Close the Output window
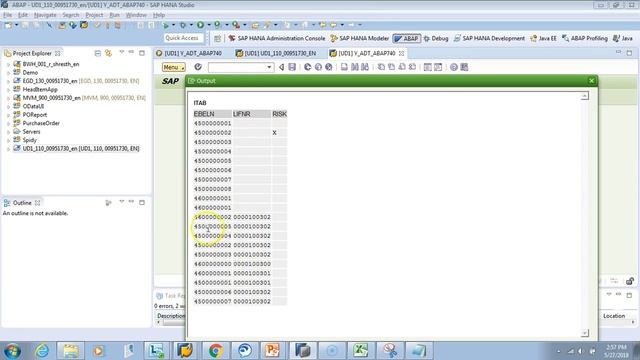Viewport: 640px width, 360px height. (x=591, y=81)
